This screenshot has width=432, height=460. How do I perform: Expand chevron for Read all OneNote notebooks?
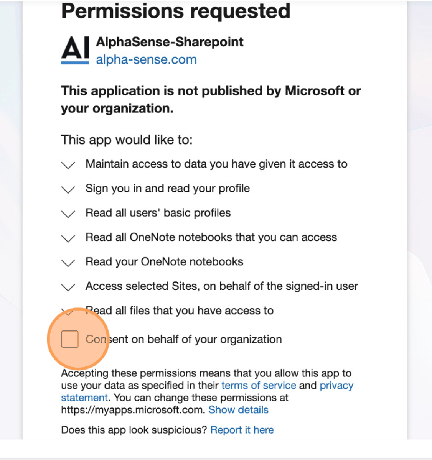click(x=68, y=238)
